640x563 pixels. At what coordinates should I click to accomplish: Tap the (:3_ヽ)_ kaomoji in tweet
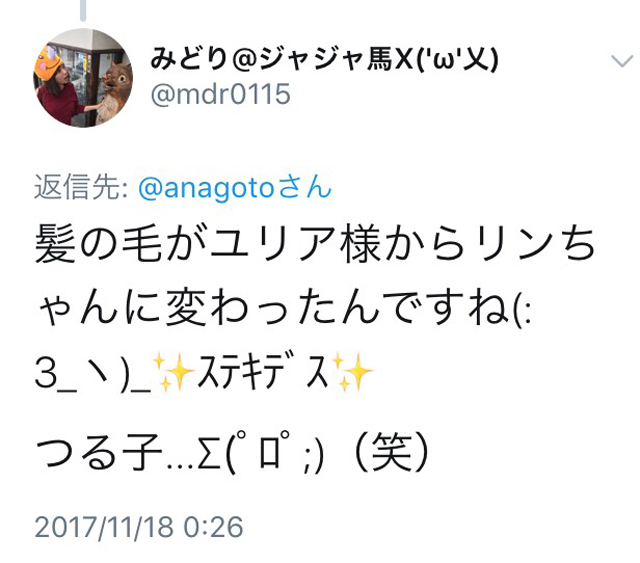tap(93, 373)
